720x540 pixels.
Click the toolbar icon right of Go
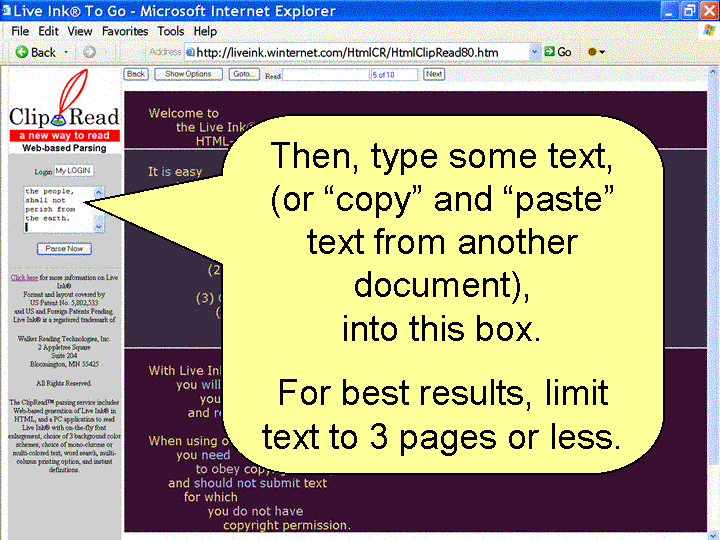coord(594,52)
